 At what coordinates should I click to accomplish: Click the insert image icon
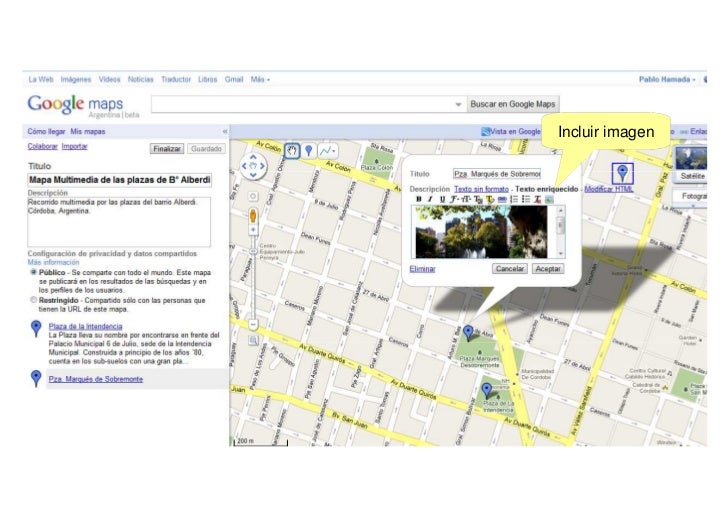[x=549, y=199]
